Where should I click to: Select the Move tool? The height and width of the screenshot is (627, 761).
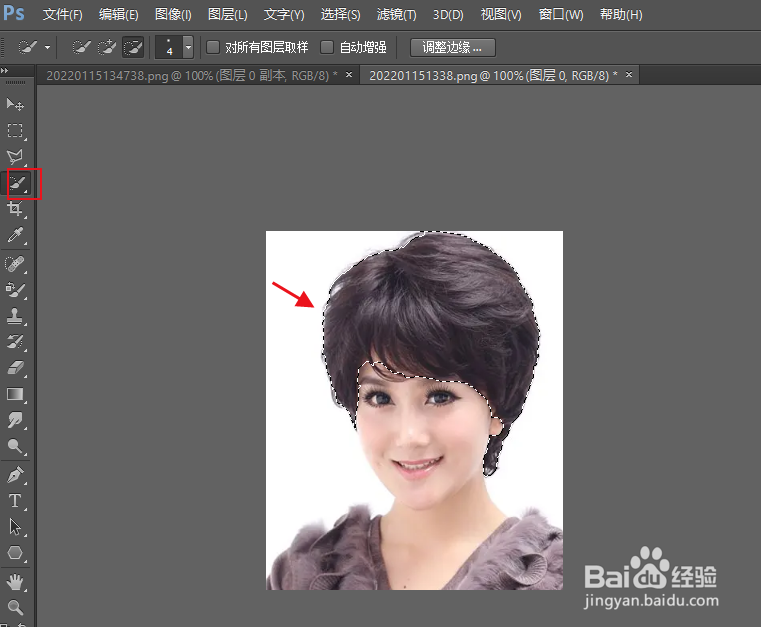click(x=15, y=104)
